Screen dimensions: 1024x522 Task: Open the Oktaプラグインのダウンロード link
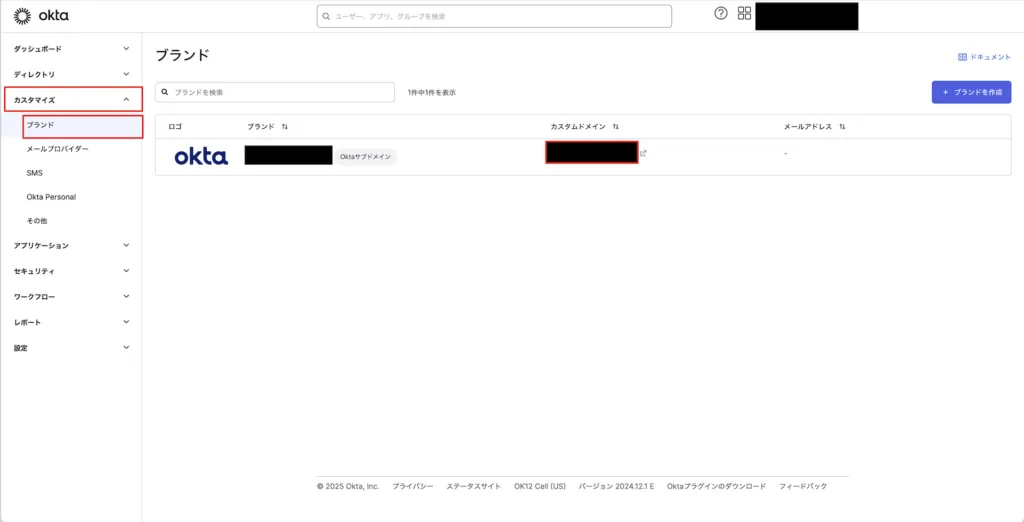pos(716,486)
